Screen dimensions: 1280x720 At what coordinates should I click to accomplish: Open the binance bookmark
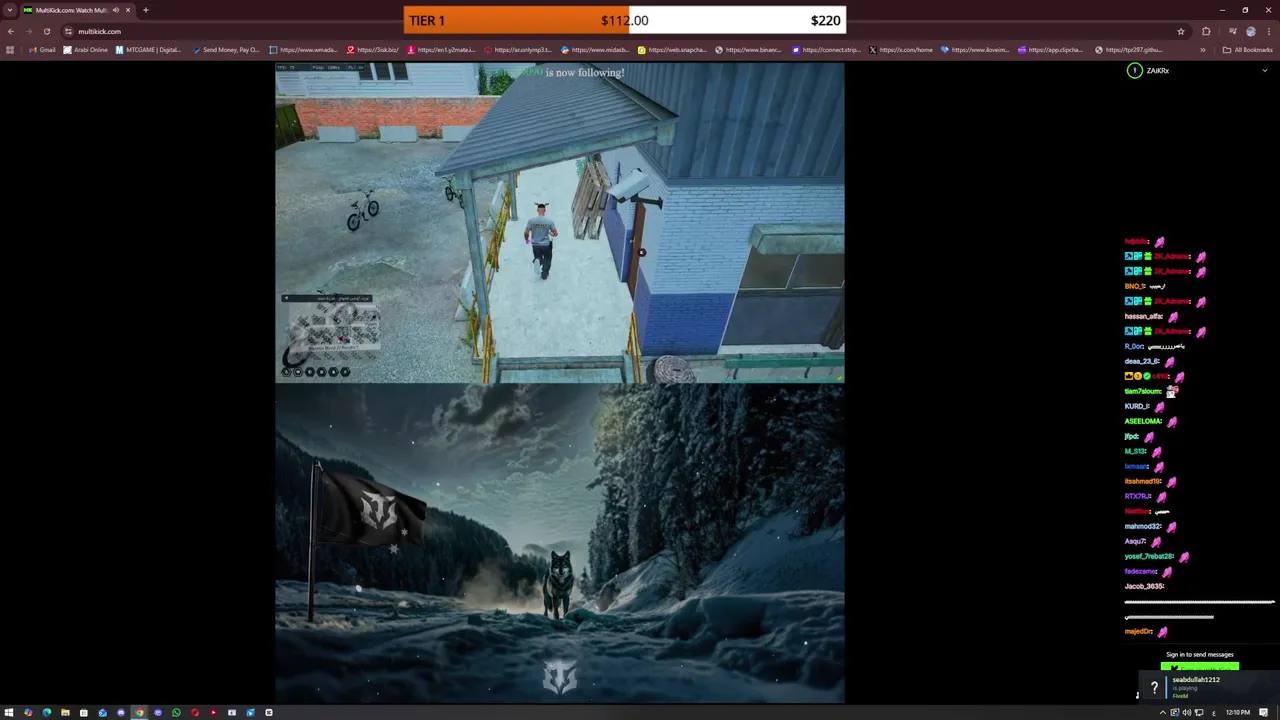coord(749,49)
